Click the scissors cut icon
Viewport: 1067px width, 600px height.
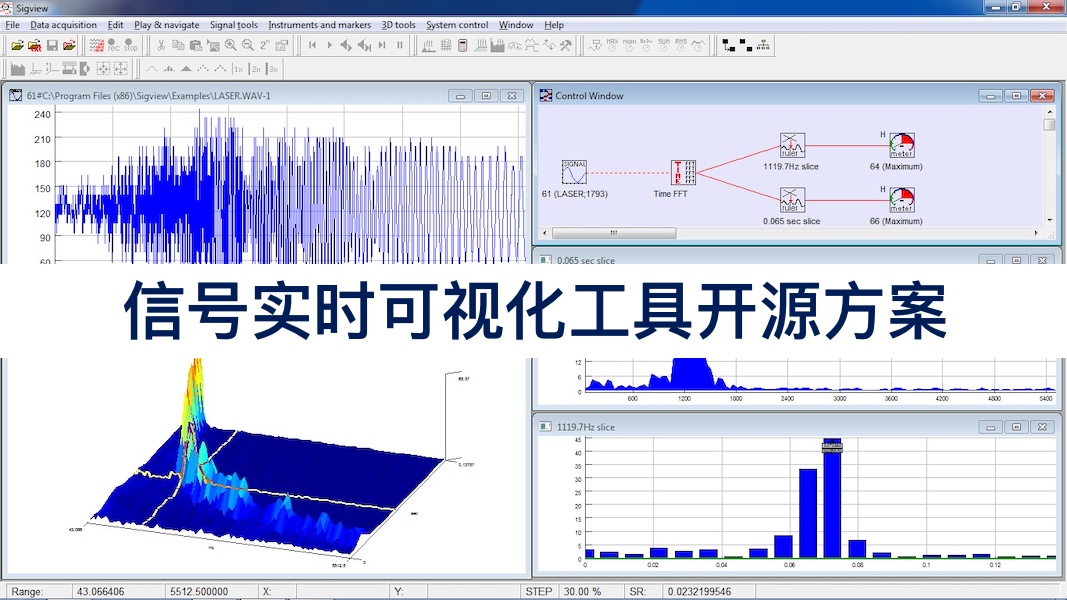(161, 45)
